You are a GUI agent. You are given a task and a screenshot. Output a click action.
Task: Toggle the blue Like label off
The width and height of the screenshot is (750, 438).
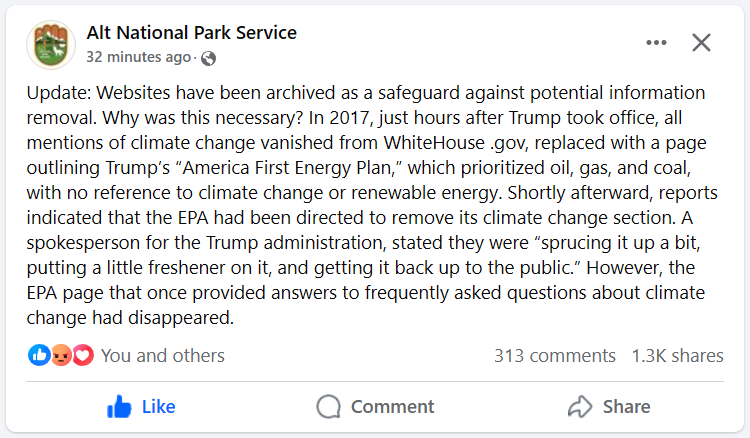pyautogui.click(x=158, y=406)
